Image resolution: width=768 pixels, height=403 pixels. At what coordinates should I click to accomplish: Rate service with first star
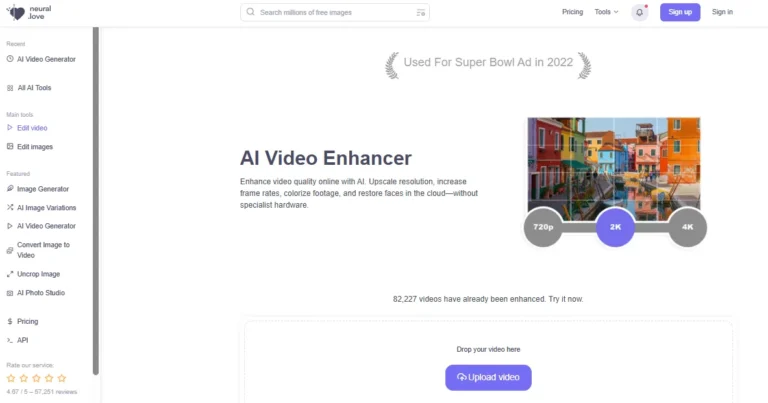[x=11, y=378]
